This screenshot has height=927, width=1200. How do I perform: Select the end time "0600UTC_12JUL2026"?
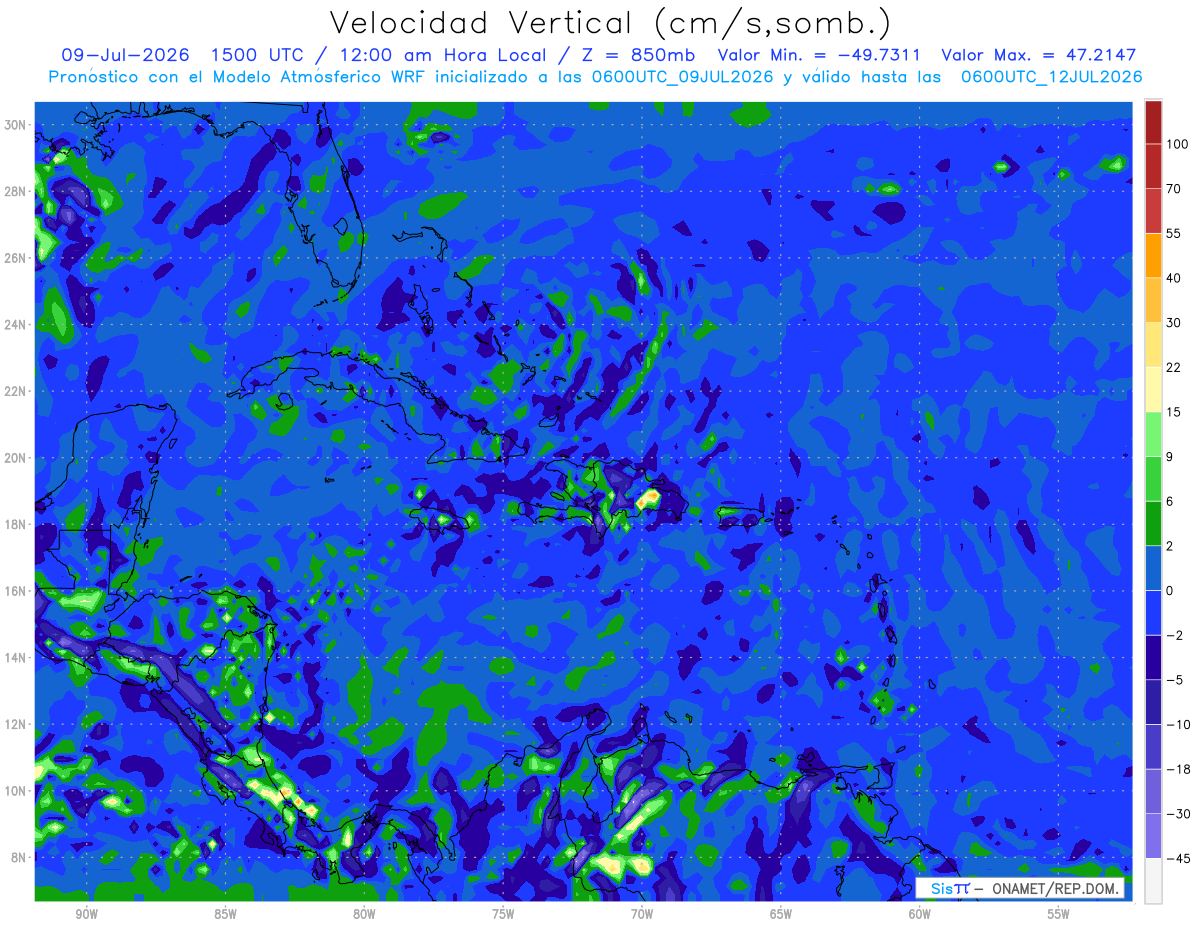(x=1051, y=77)
